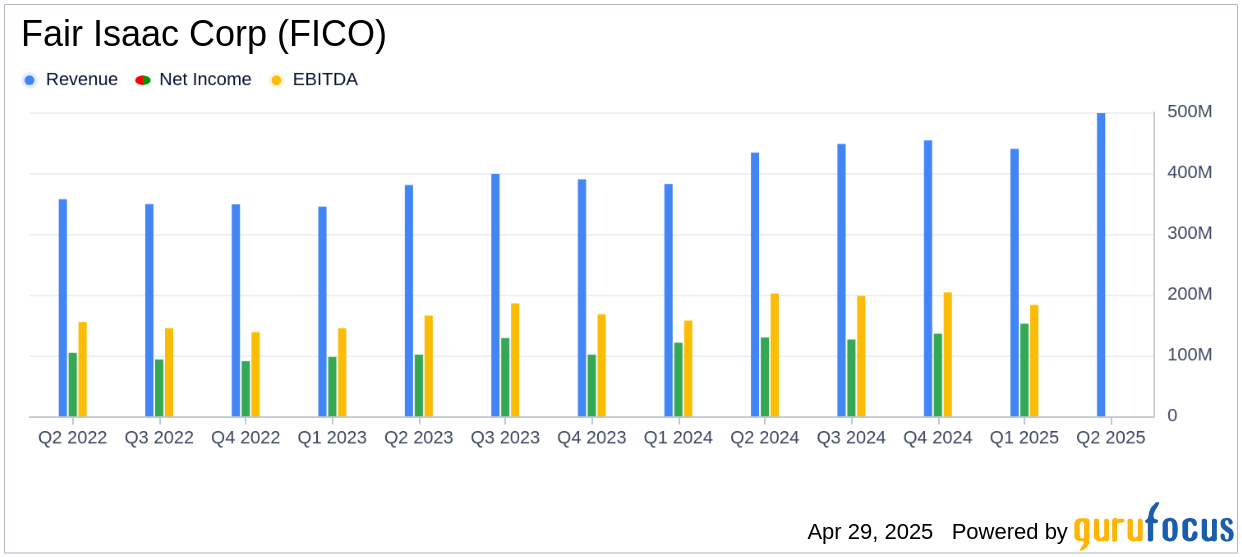Click the Q4 2023 x-axis label
This screenshot has width=1242, height=557.
pos(592,438)
